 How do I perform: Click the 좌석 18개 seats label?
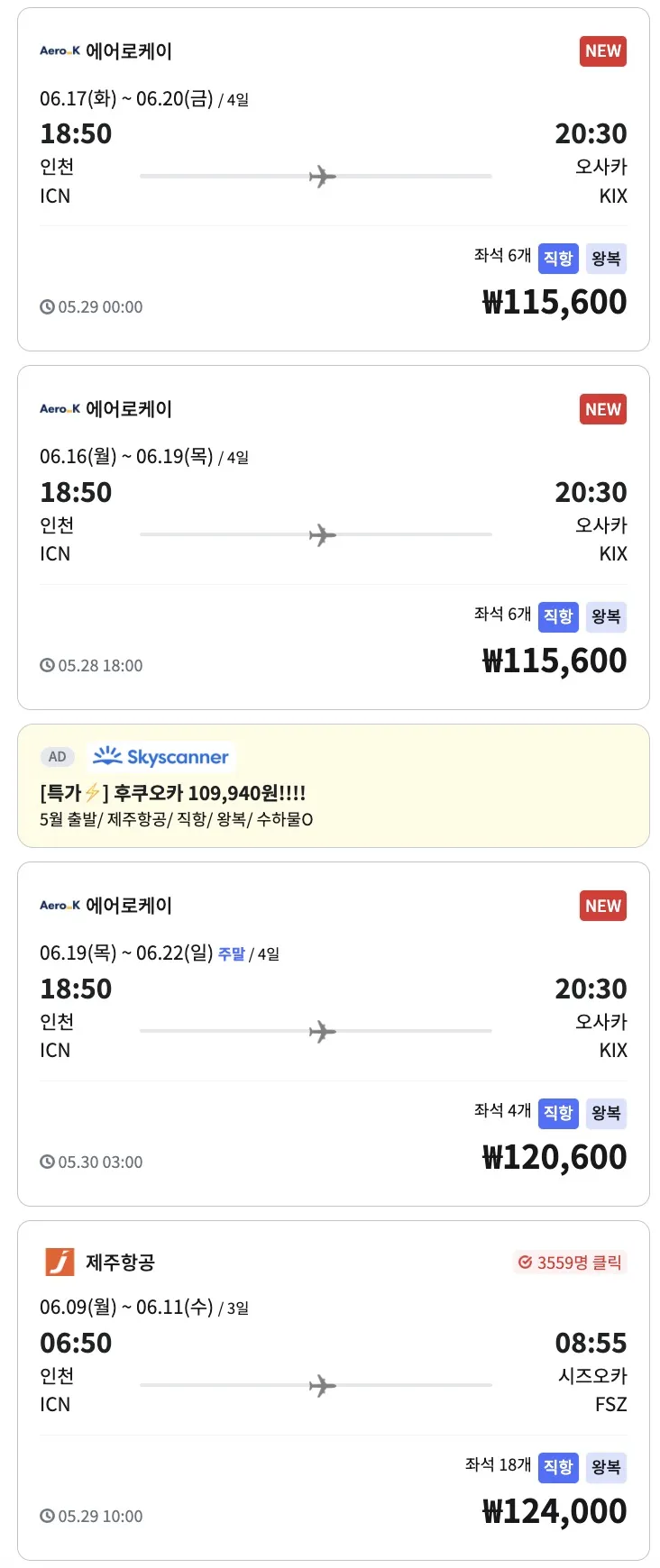click(498, 1465)
